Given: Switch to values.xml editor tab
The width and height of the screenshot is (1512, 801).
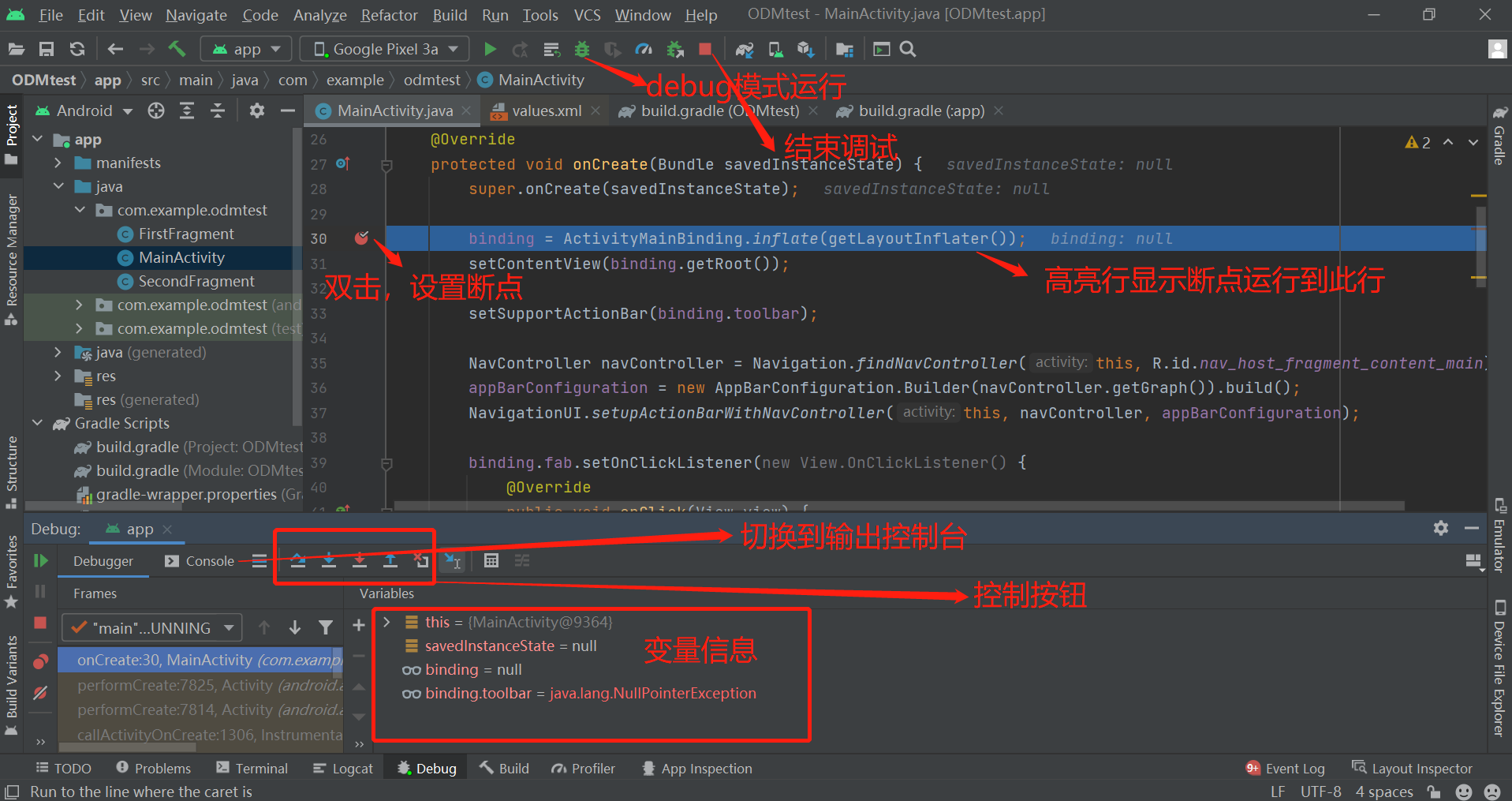Looking at the screenshot, I should pos(546,111).
